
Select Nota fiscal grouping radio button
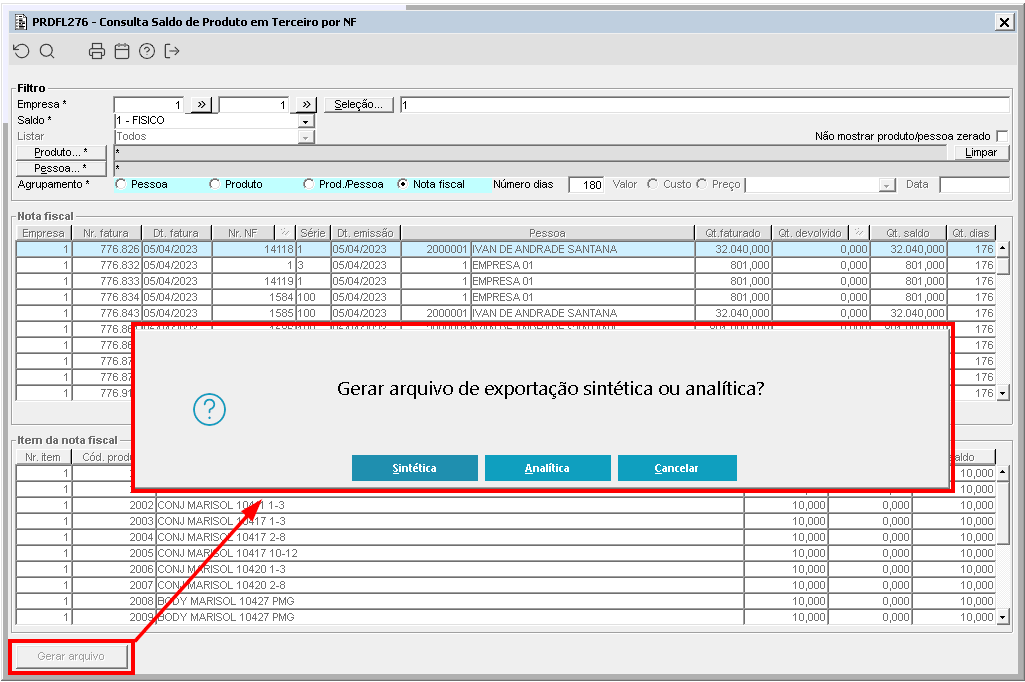[x=403, y=184]
